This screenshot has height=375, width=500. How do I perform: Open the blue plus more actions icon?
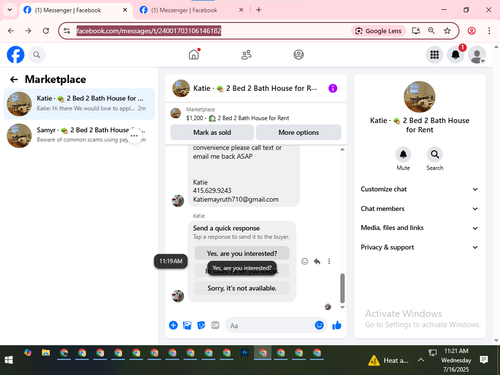tap(173, 325)
